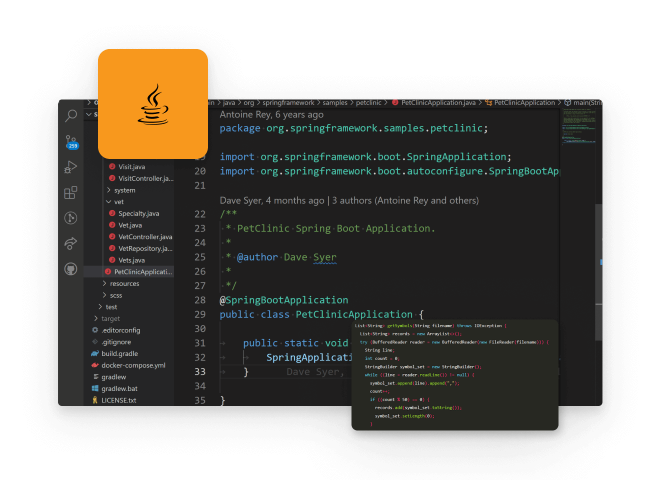Click PetClinicApplication.java in the breadcrumb
Image resolution: width=660 pixels, height=480 pixels.
pos(438,102)
